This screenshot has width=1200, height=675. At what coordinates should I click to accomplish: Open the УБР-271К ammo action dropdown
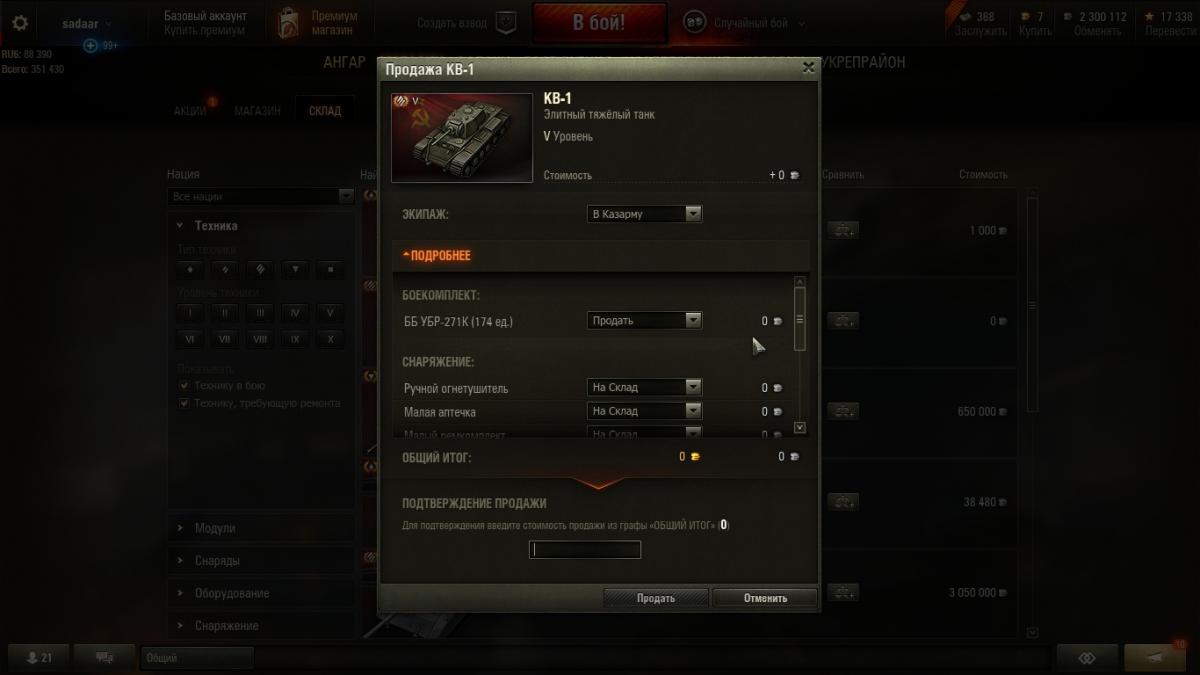point(644,321)
